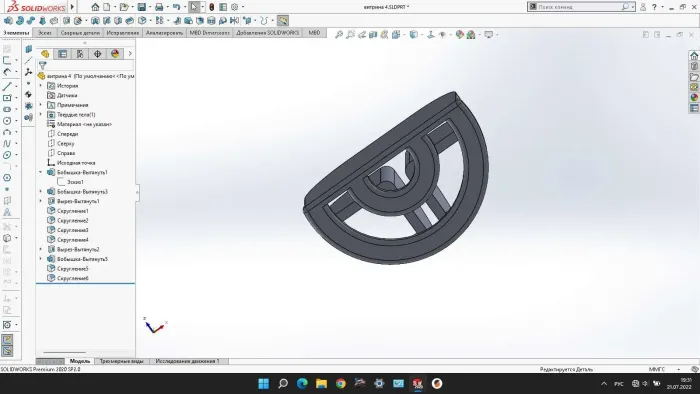Select the Скругление5 feature in the tree

tap(72, 269)
